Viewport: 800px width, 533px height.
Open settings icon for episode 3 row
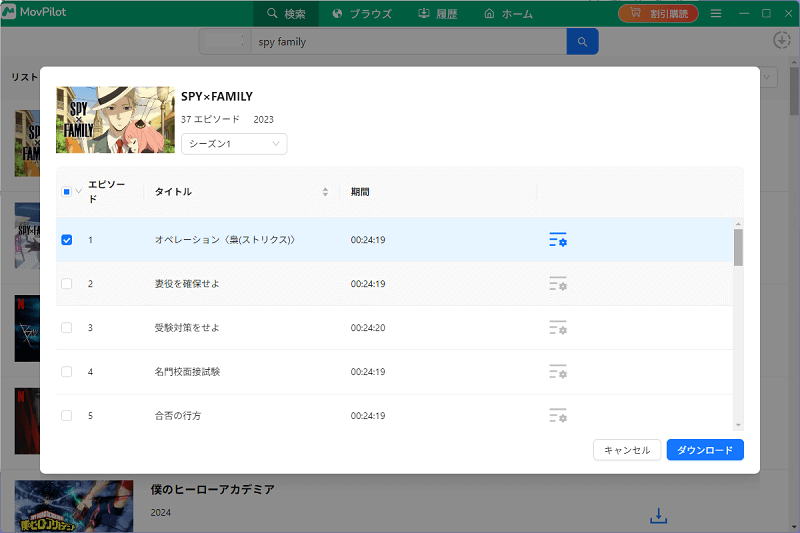pyautogui.click(x=558, y=327)
